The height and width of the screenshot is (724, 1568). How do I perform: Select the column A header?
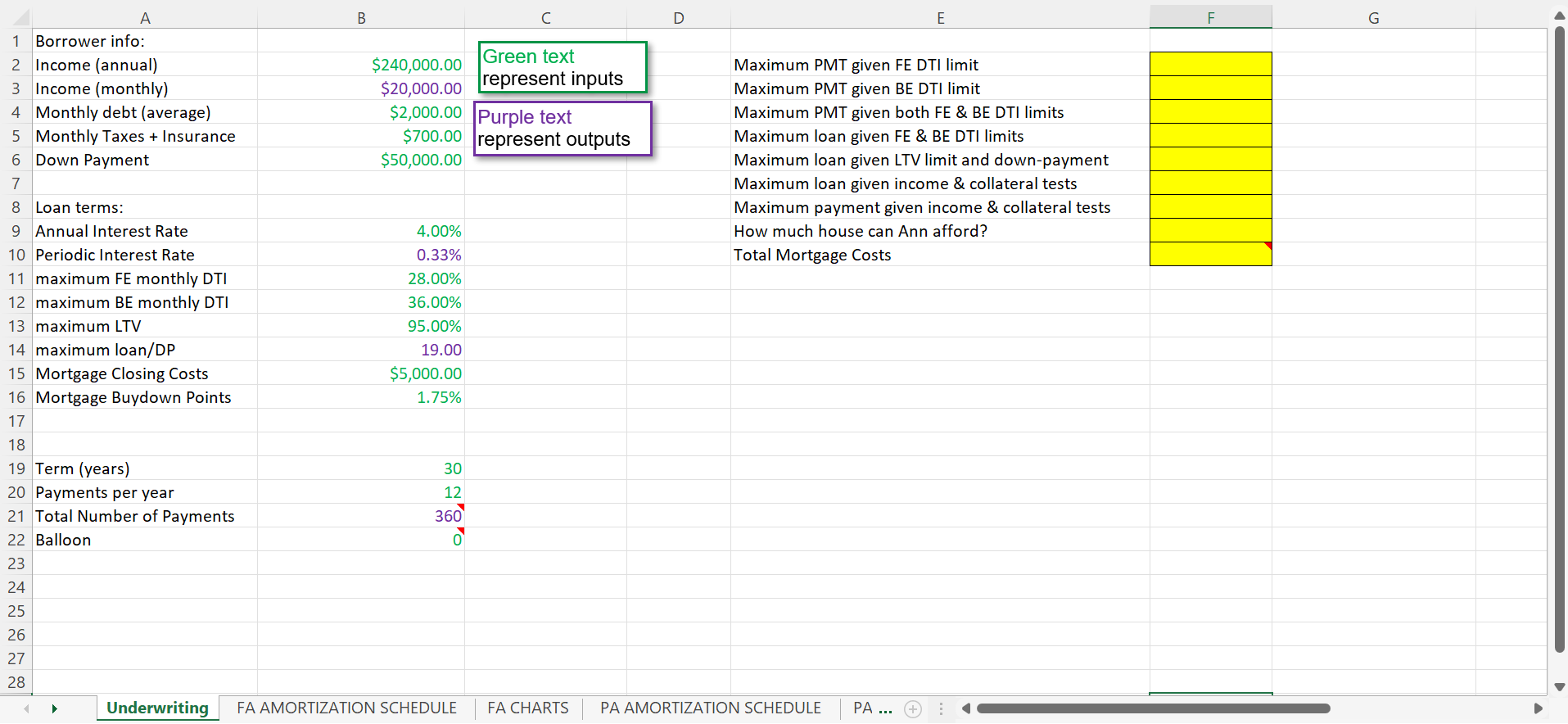145,18
